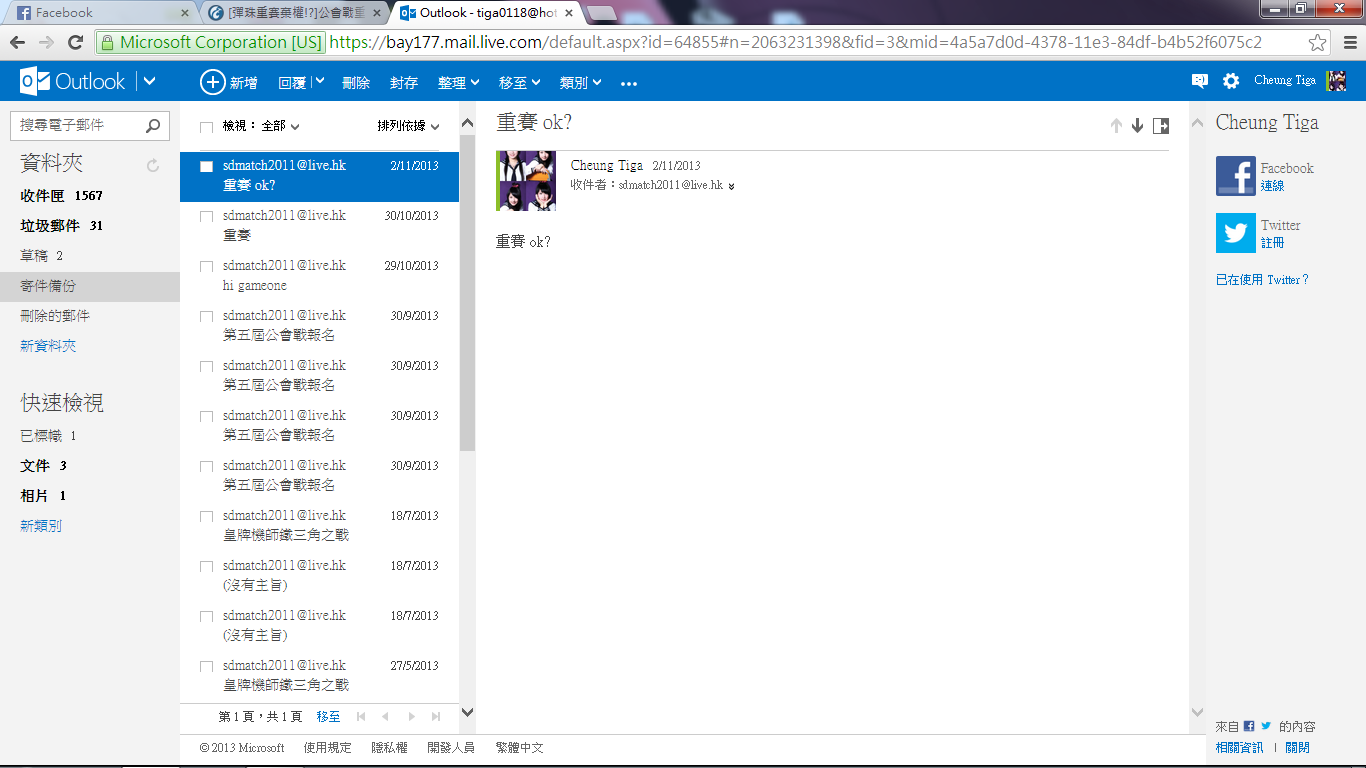Archive the message with 封存
This screenshot has width=1366, height=768.
[x=404, y=83]
